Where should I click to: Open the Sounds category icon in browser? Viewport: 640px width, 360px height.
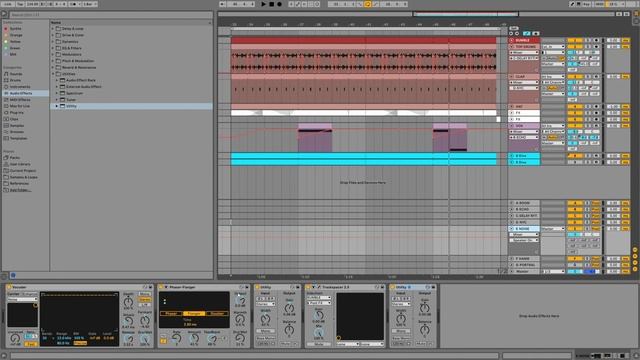tap(6, 74)
